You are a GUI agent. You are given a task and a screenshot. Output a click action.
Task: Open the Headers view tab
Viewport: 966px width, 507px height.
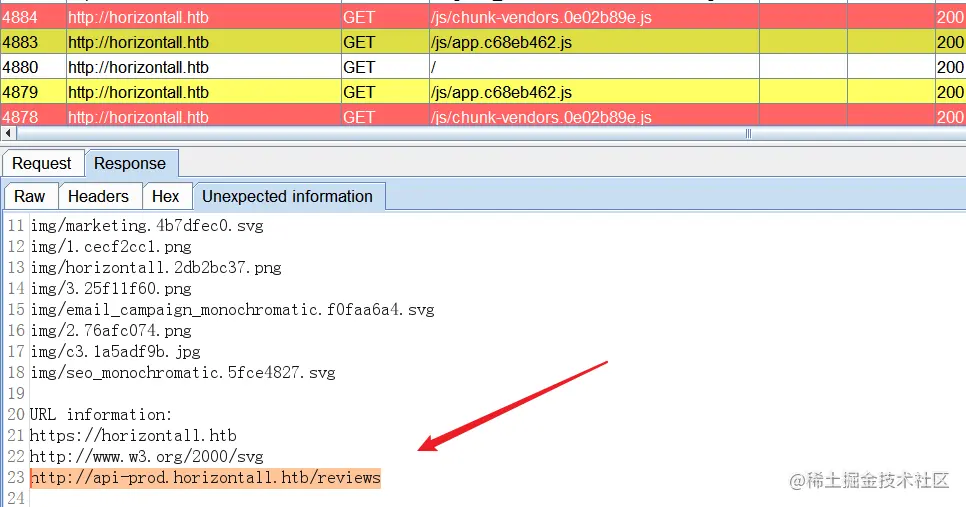coord(99,197)
